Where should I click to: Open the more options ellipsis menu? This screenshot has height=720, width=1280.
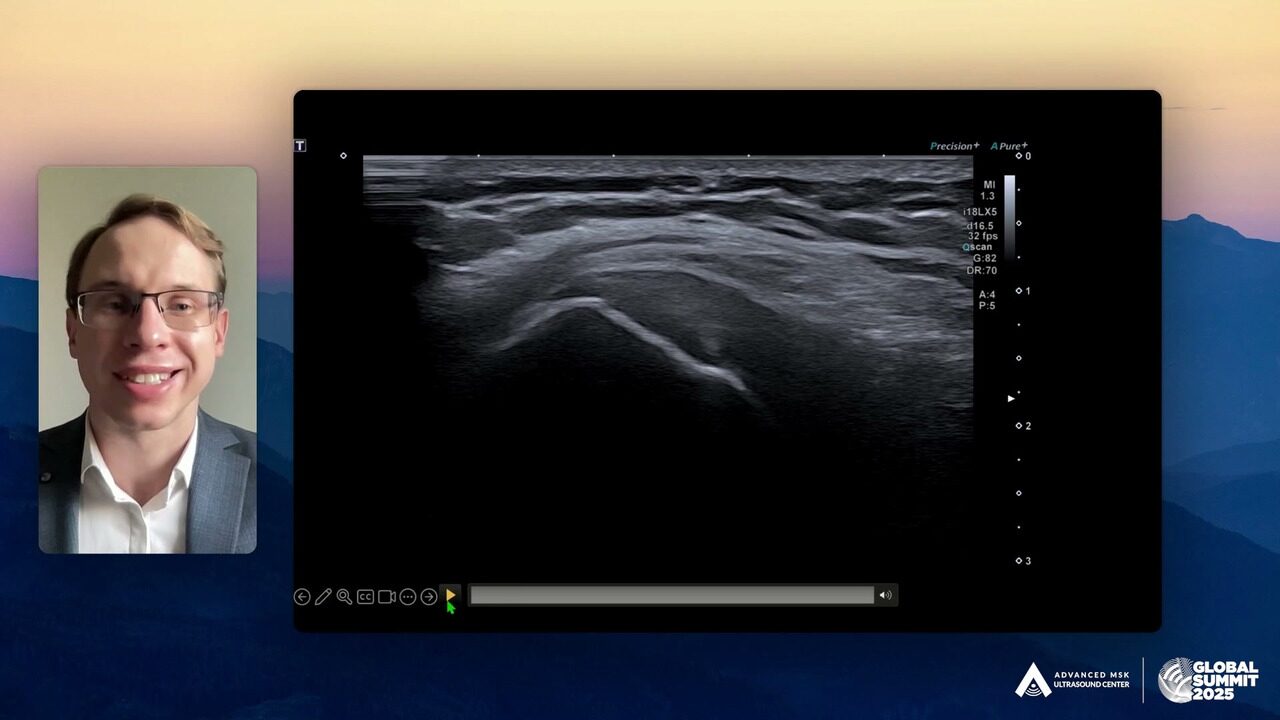point(408,597)
